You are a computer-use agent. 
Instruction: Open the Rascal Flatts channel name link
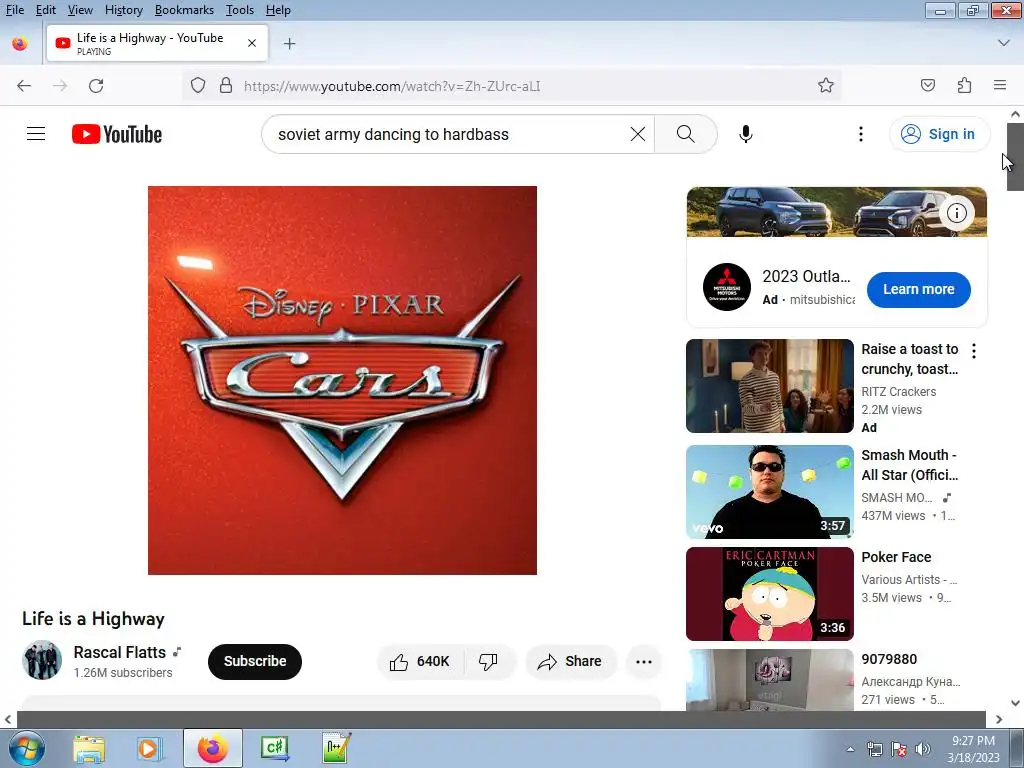[x=120, y=652]
